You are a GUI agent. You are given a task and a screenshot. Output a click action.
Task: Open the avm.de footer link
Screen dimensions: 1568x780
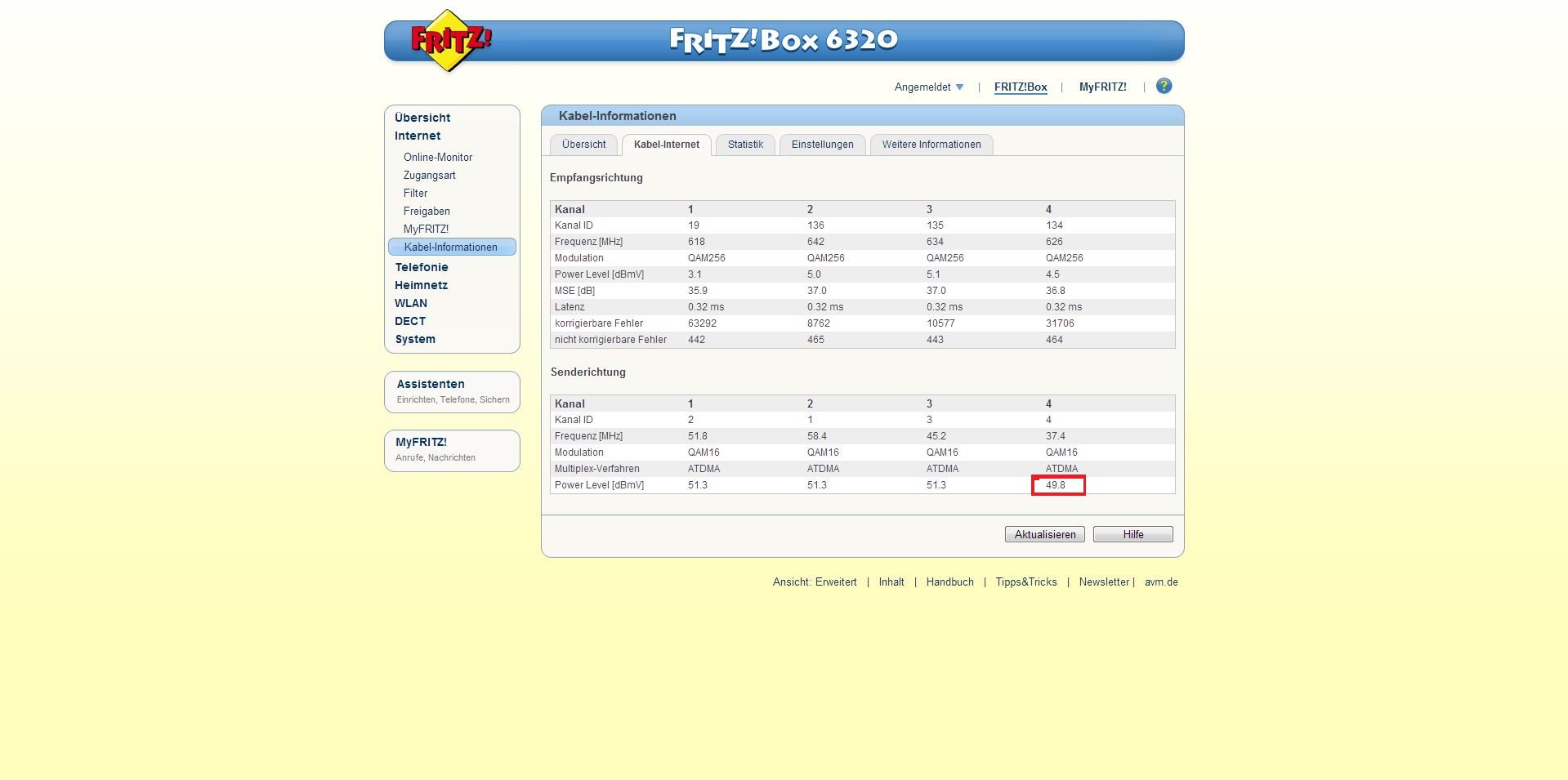[1161, 582]
